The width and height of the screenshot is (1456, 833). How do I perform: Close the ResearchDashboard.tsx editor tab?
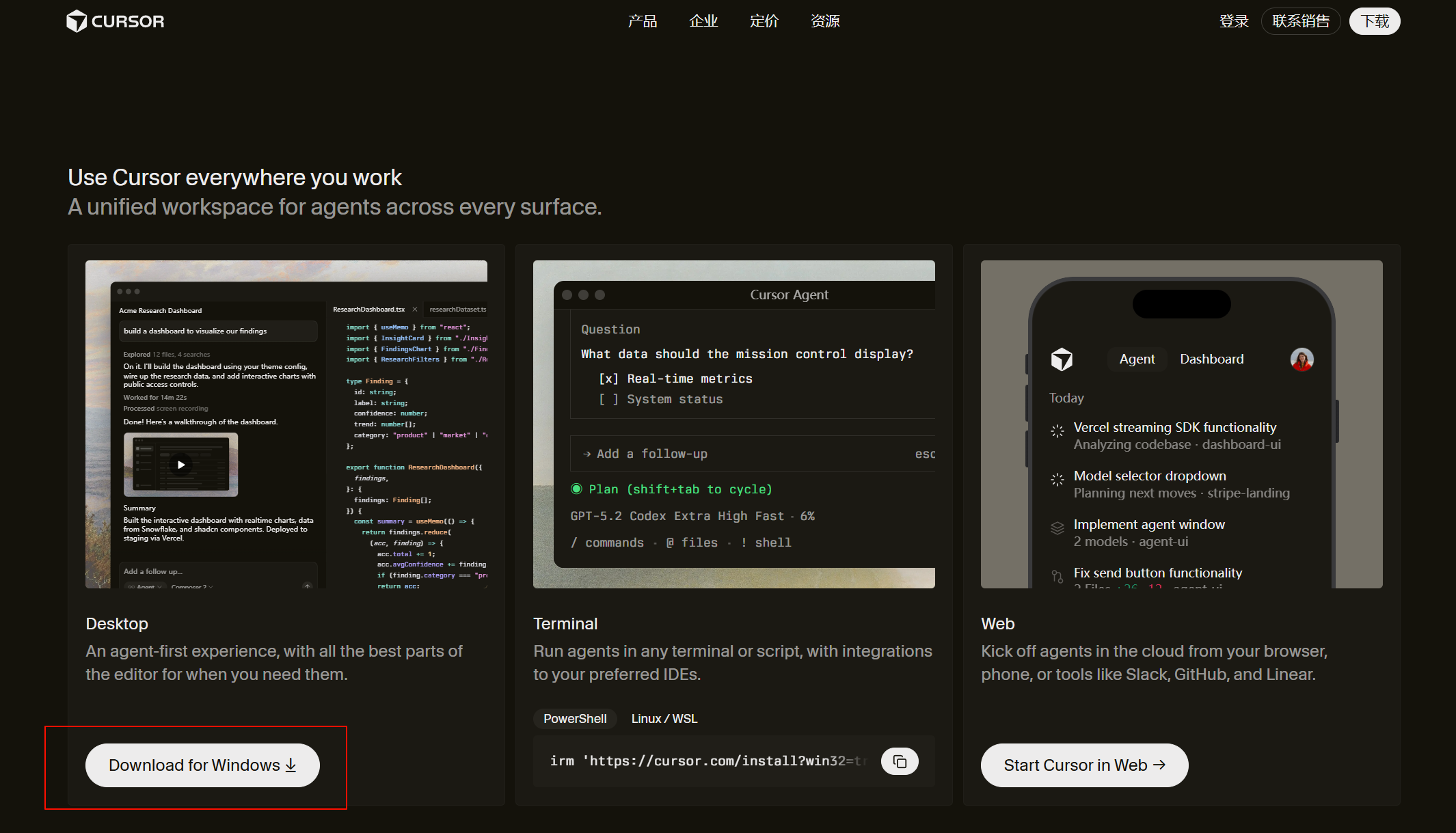[414, 310]
